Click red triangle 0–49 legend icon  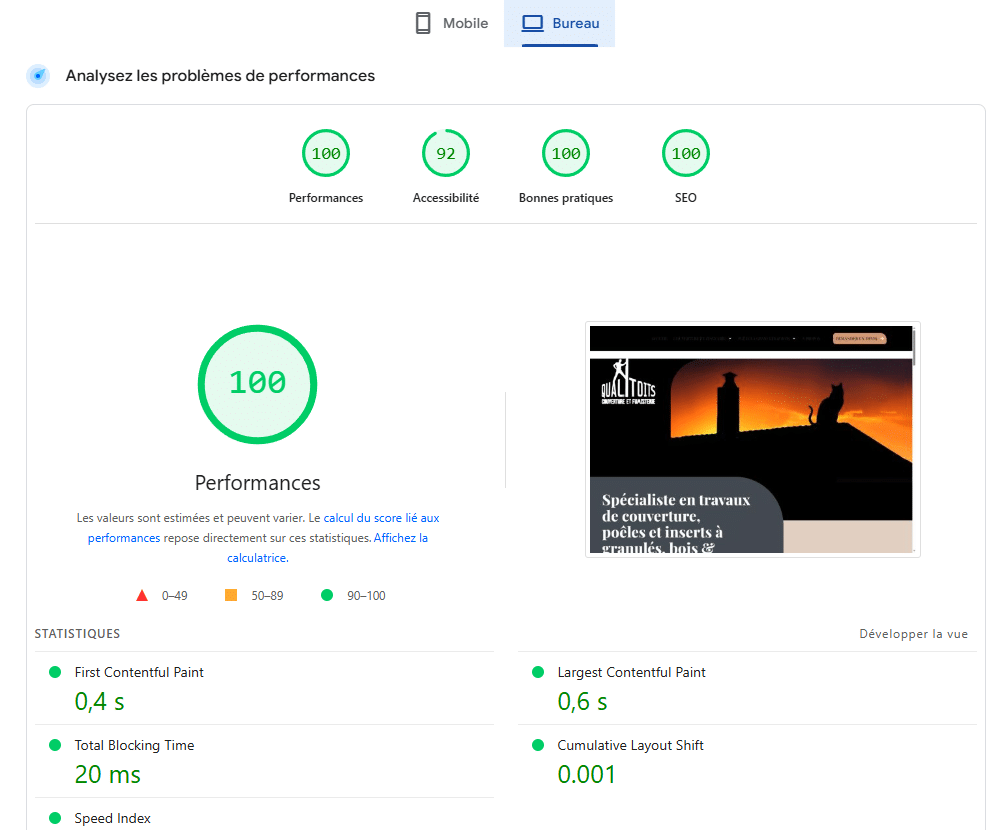coord(142,596)
